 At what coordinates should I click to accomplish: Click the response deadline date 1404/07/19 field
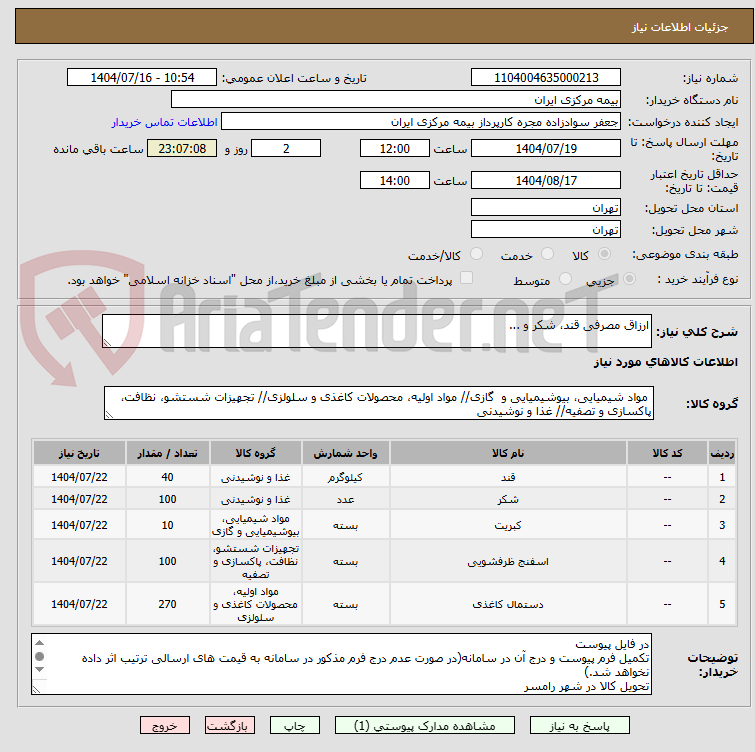546,148
